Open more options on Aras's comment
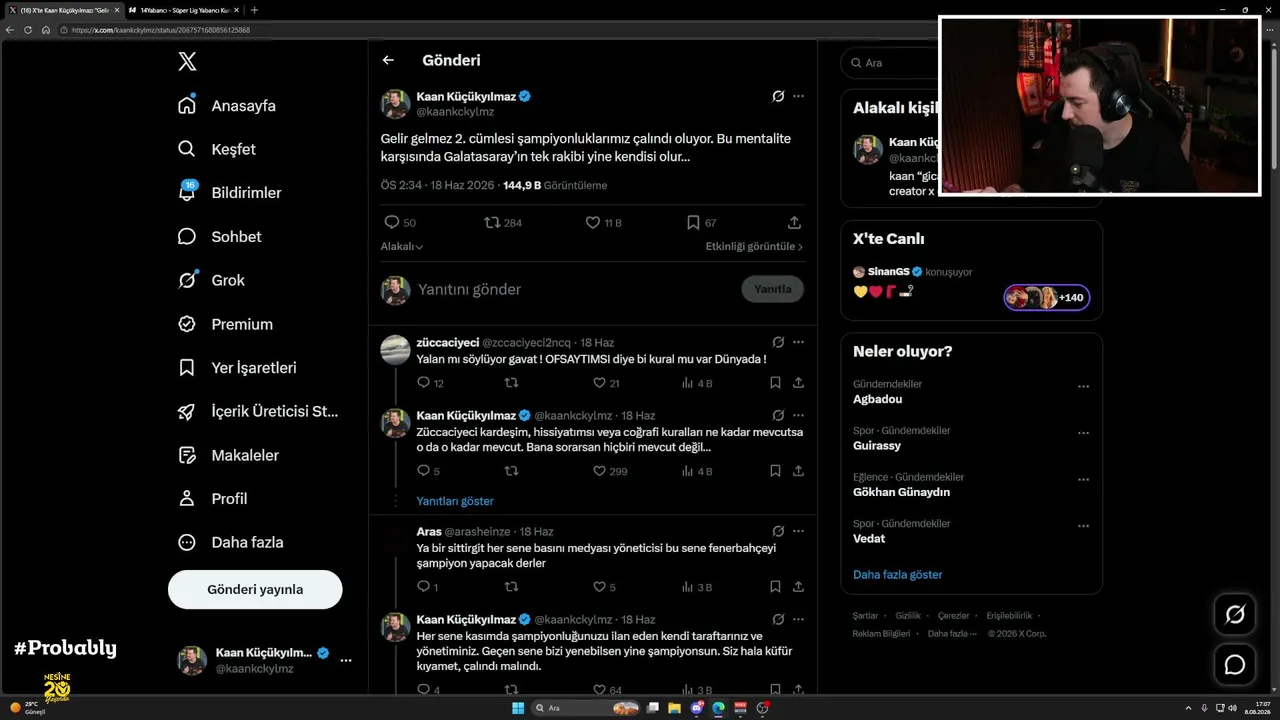The image size is (1280, 720). (798, 531)
